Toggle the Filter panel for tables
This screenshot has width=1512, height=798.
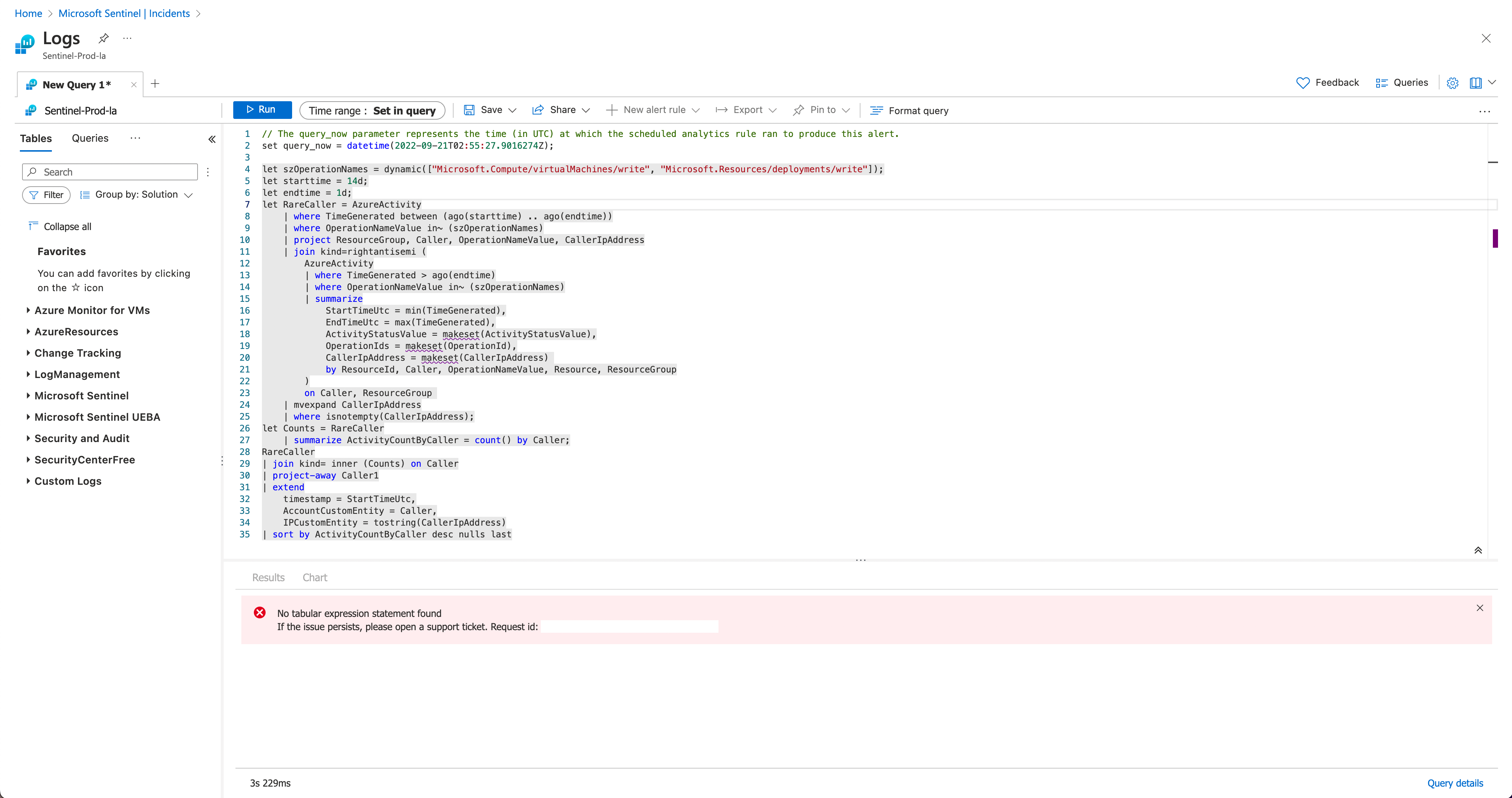(46, 194)
